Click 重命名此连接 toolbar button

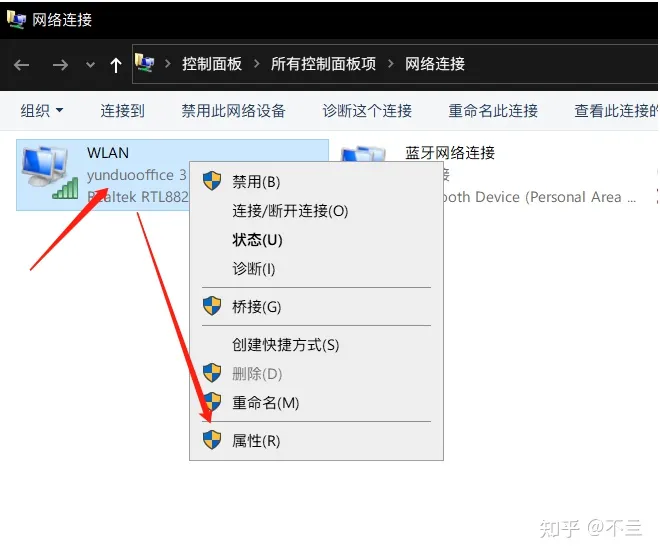coord(493,111)
